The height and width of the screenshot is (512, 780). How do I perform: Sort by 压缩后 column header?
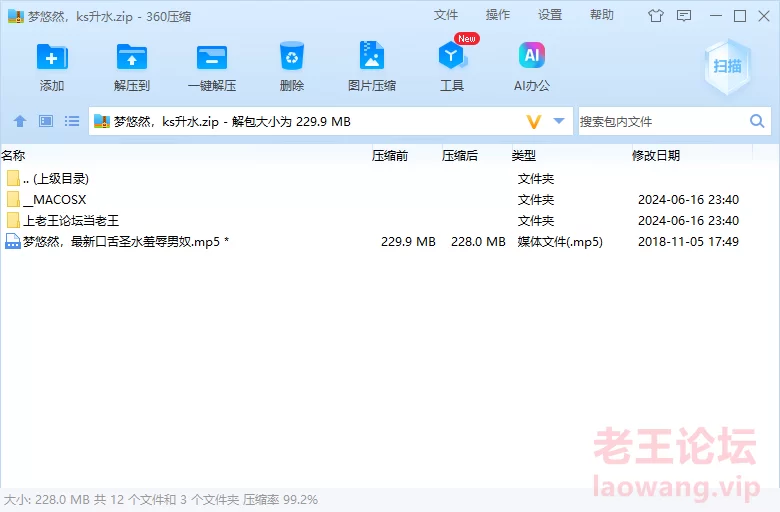pos(460,156)
